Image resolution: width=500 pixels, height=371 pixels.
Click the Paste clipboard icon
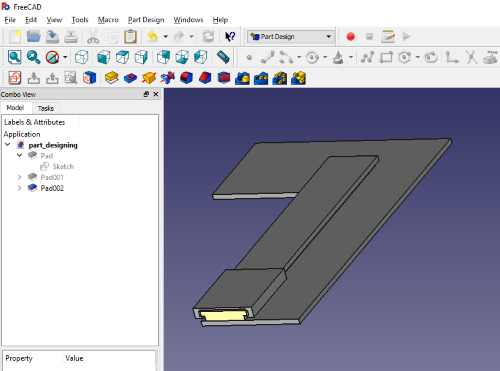[x=130, y=36]
